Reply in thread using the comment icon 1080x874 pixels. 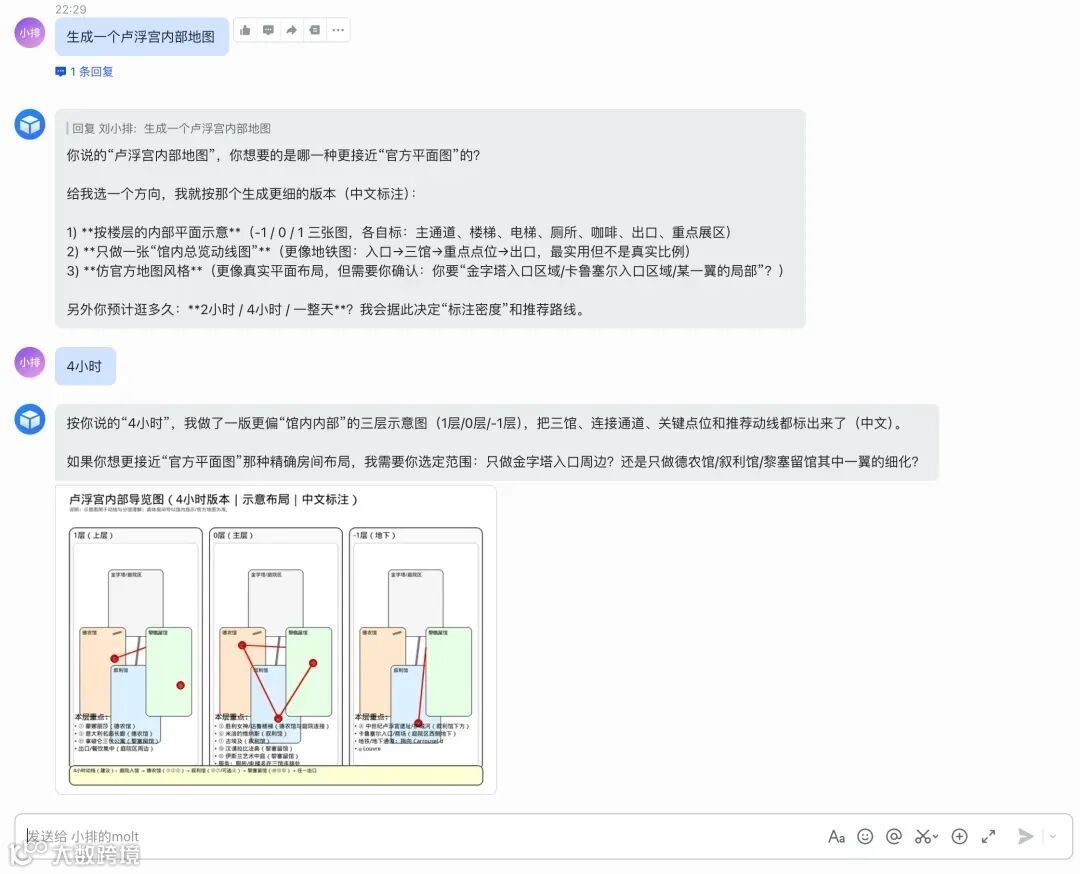(269, 30)
